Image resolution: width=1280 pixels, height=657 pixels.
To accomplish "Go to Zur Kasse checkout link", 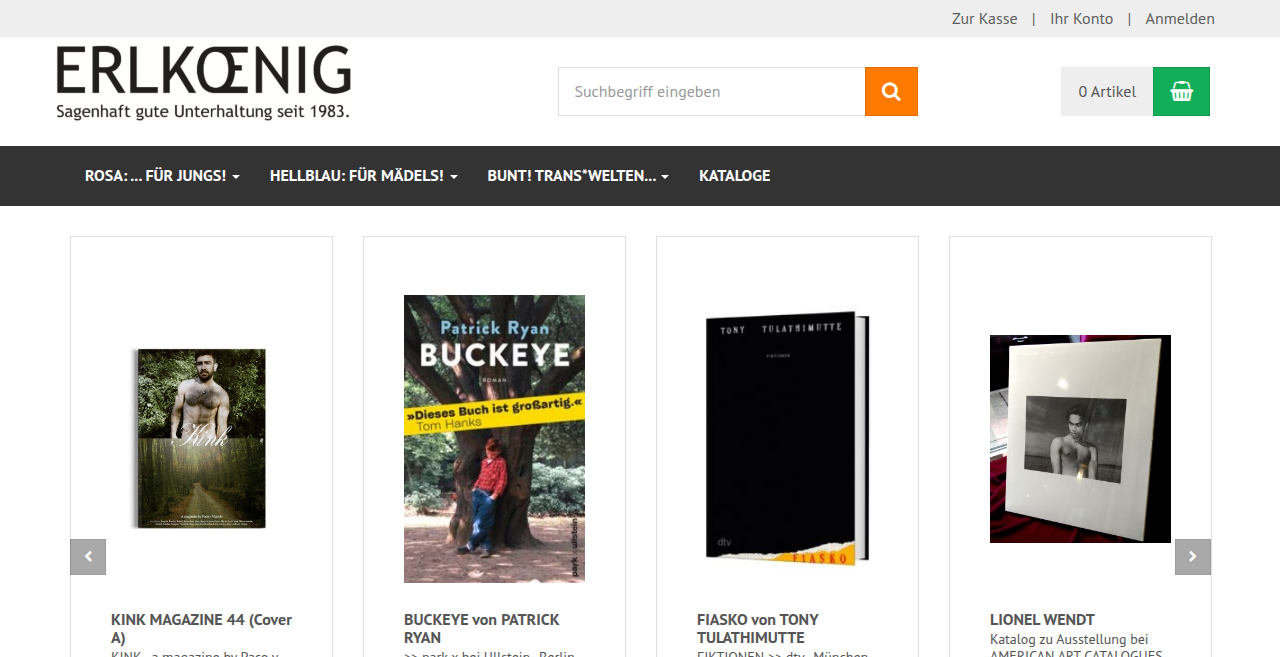I will pyautogui.click(x=985, y=19).
